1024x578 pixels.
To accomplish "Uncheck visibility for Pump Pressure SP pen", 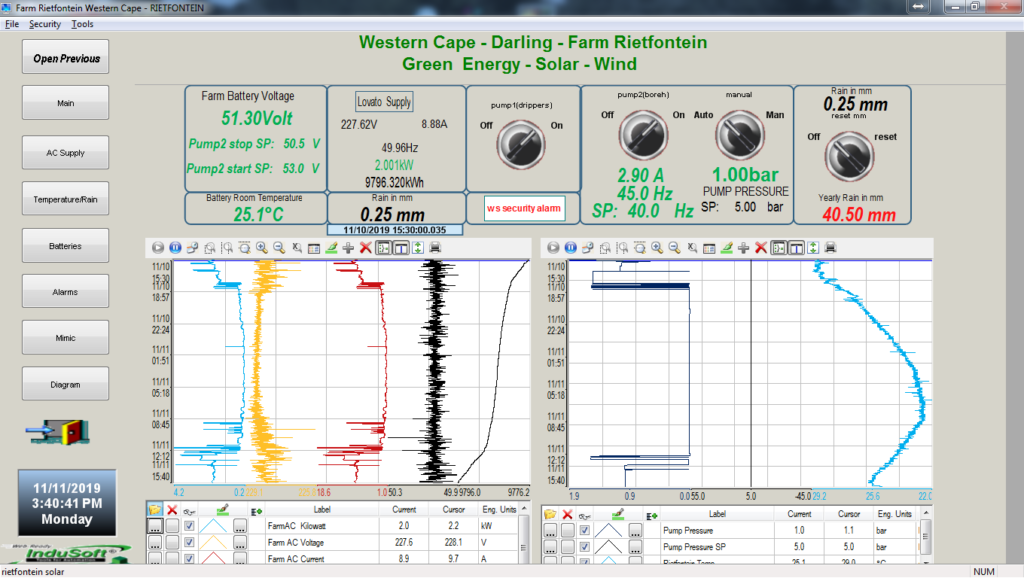I will coord(584,547).
